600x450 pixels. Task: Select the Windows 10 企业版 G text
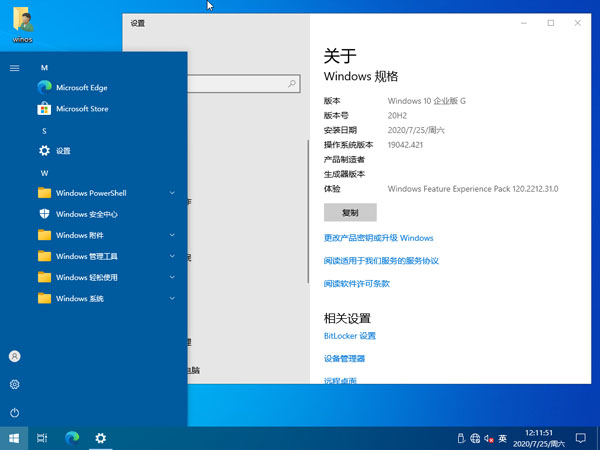coord(426,101)
